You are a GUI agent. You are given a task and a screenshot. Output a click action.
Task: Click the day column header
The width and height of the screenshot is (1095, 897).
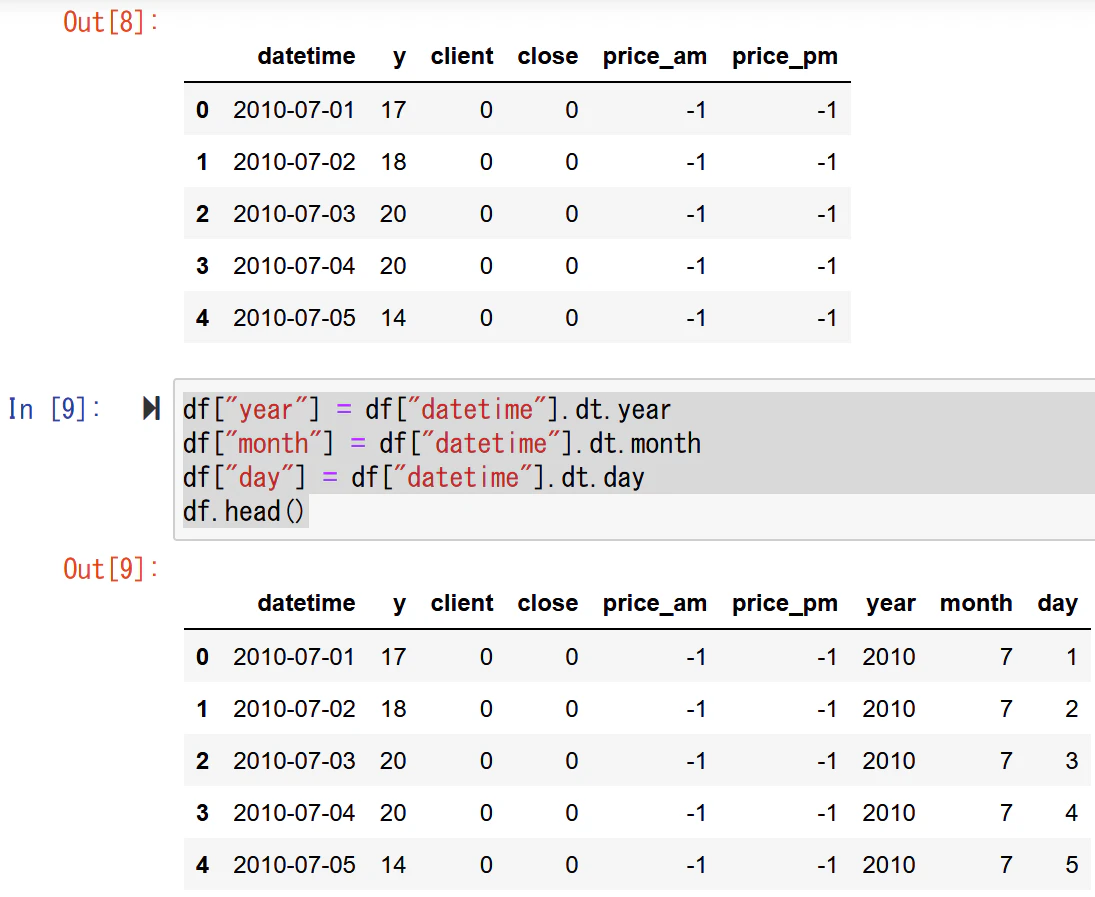pos(1057,604)
